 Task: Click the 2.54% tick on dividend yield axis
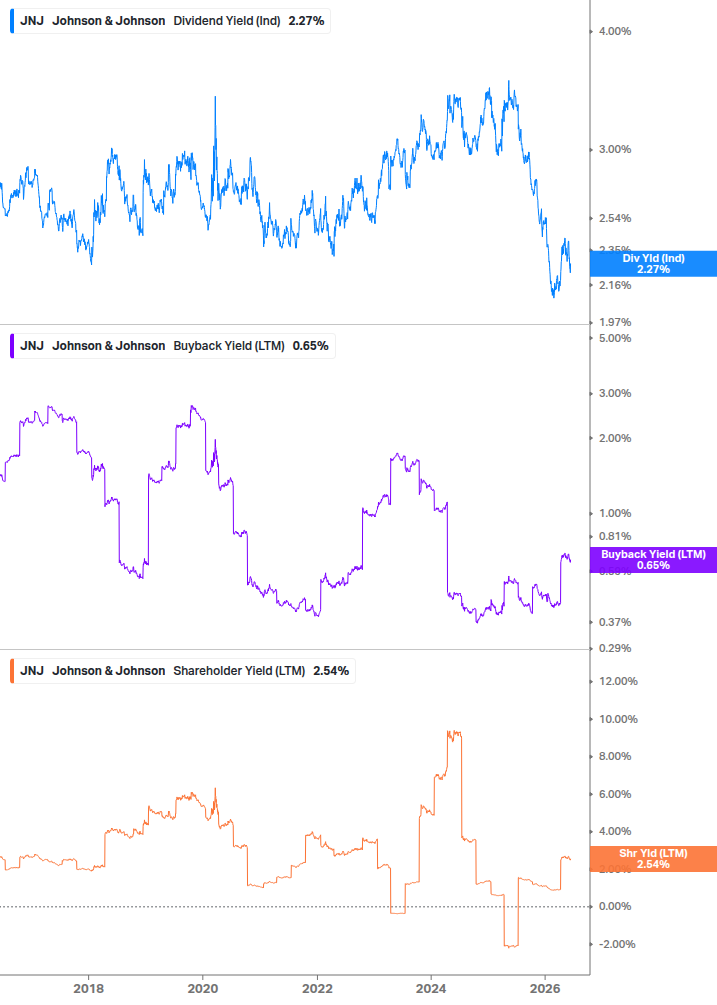pyautogui.click(x=615, y=219)
